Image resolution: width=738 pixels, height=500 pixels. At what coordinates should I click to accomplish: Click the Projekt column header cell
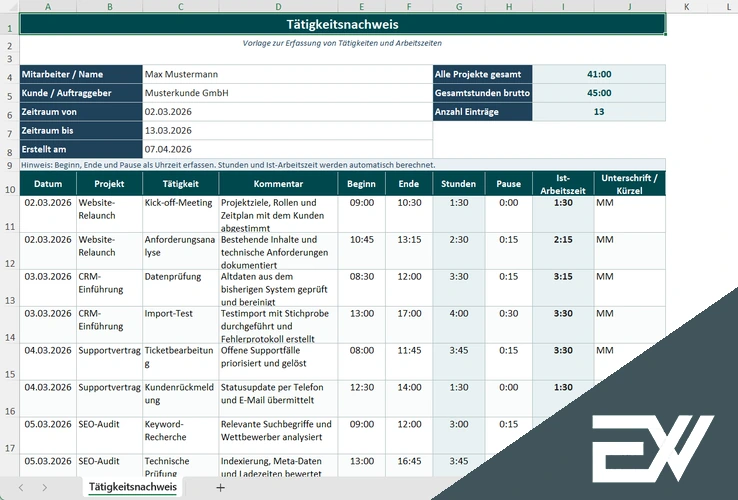point(109,184)
